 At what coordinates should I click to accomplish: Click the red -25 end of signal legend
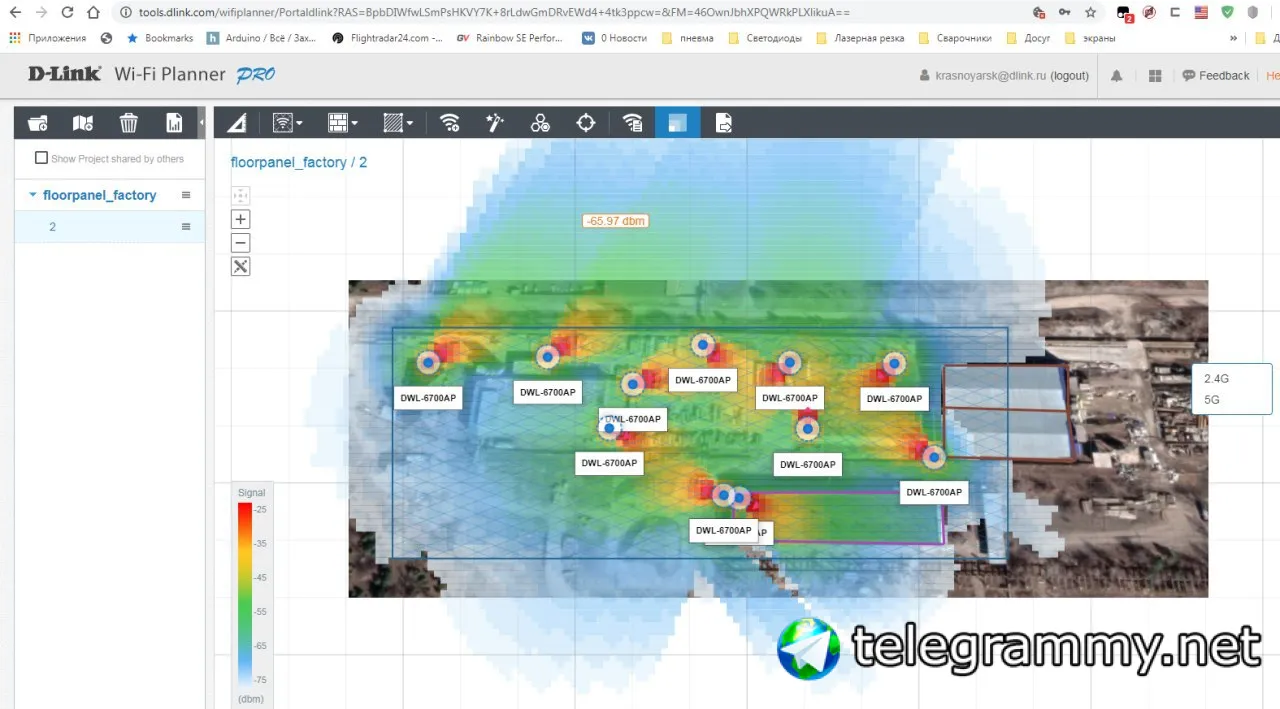pos(245,510)
